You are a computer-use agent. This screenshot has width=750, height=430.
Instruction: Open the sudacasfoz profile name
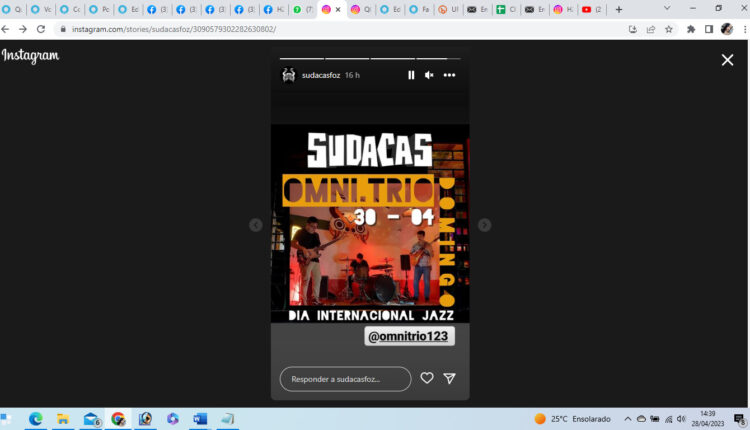[x=320, y=75]
